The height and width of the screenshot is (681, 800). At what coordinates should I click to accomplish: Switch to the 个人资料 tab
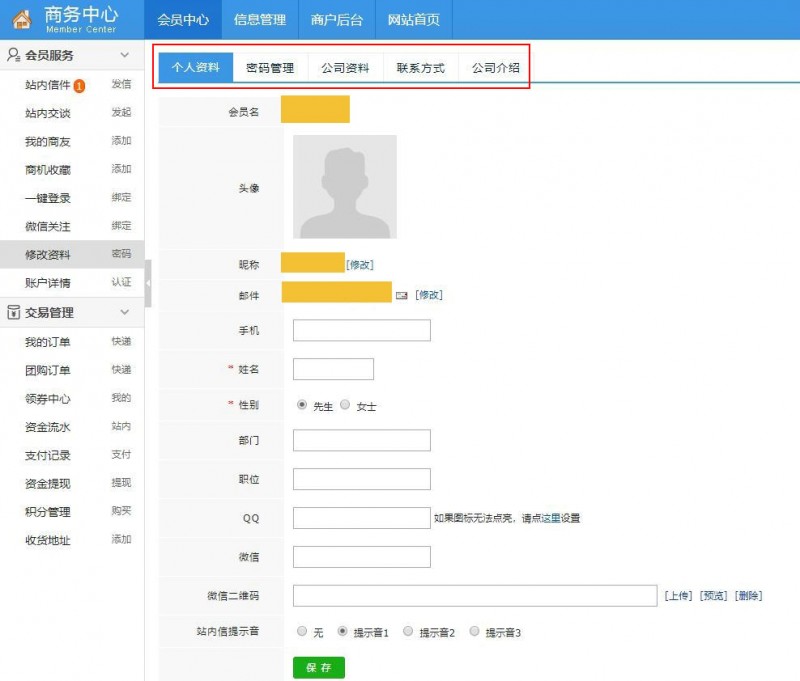pyautogui.click(x=196, y=67)
